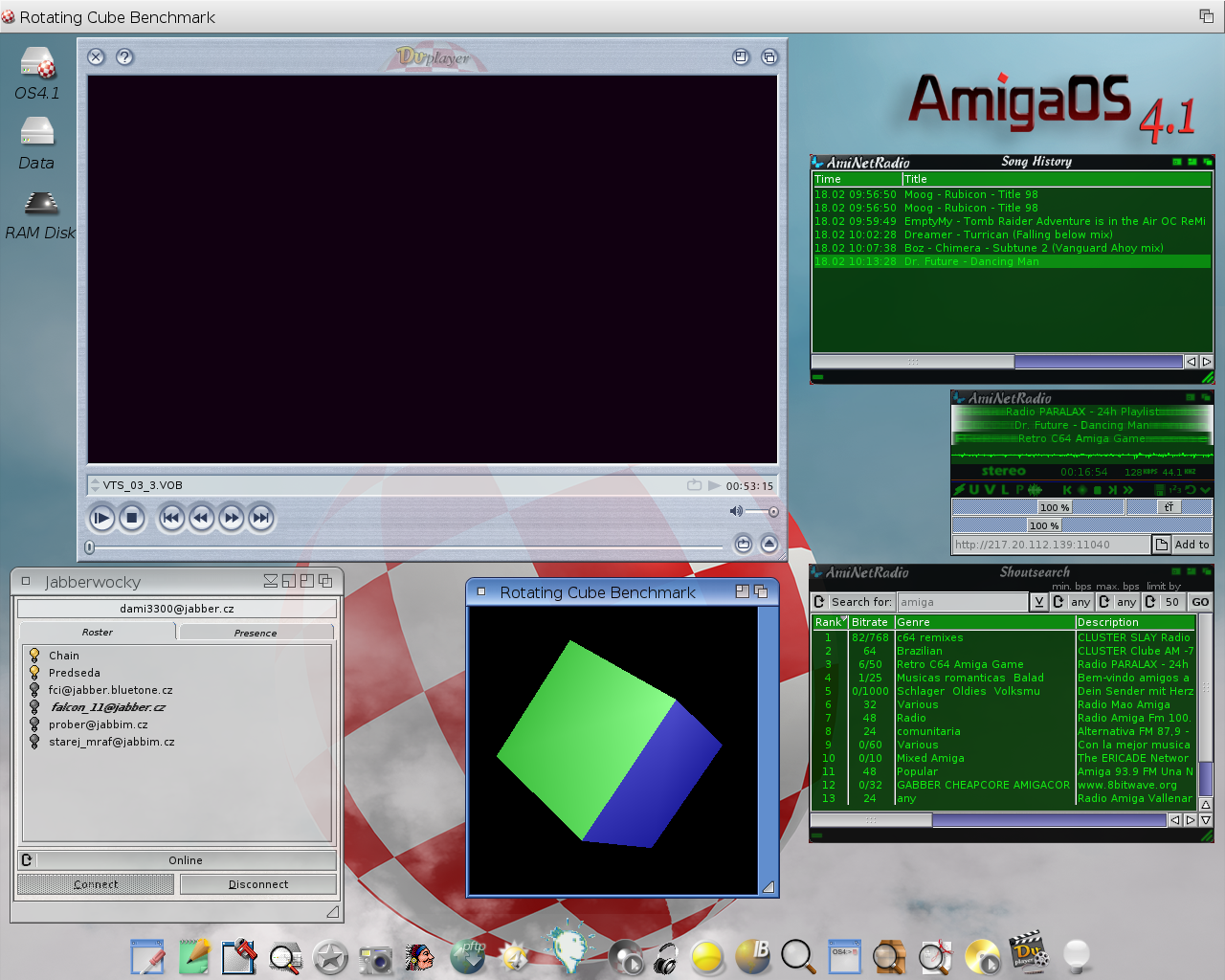Image resolution: width=1225 pixels, height=980 pixels.
Task: Open the search history V dropdown button
Action: pos(1038,602)
